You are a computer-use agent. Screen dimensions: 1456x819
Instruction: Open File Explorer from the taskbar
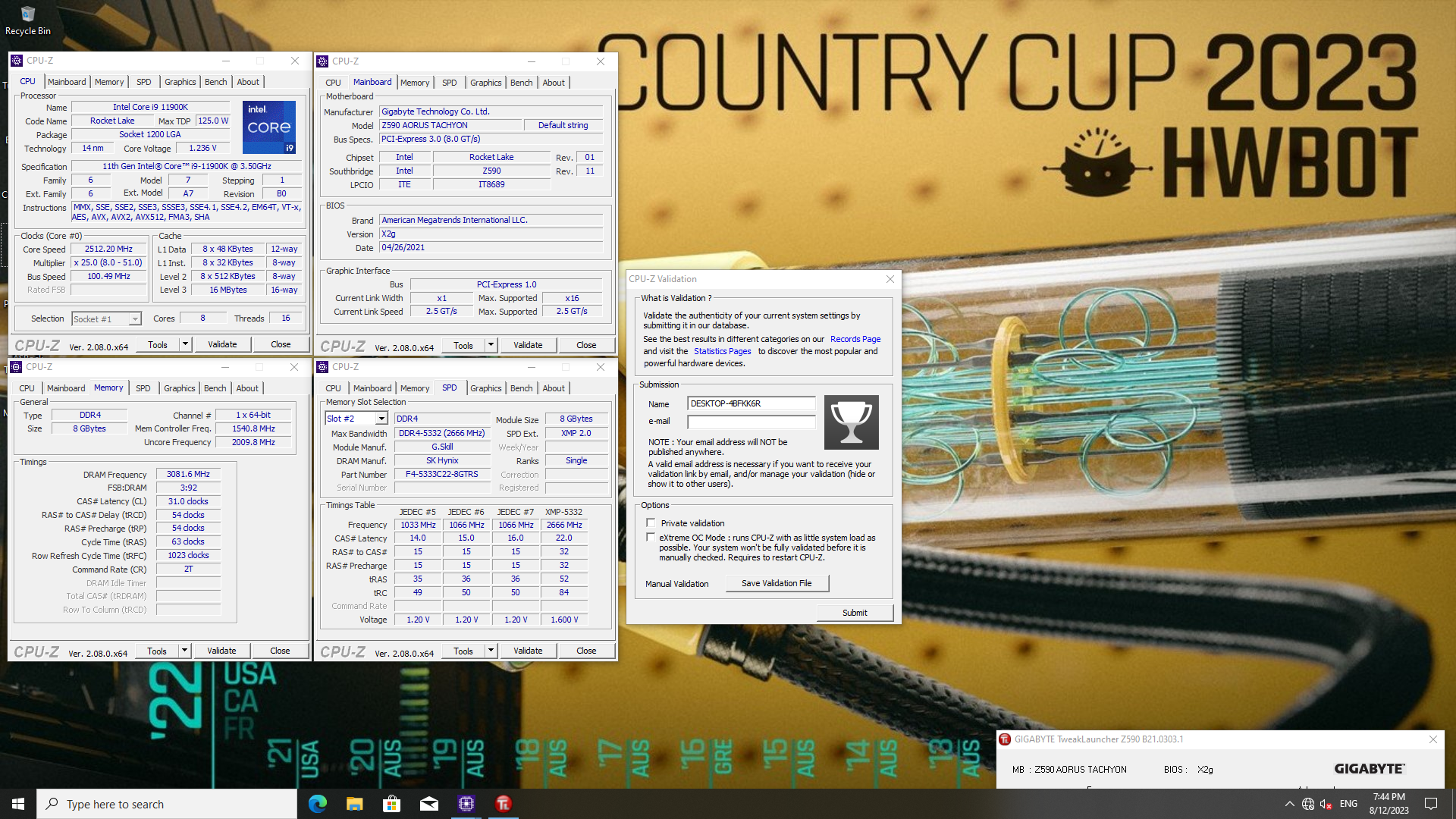[x=355, y=804]
